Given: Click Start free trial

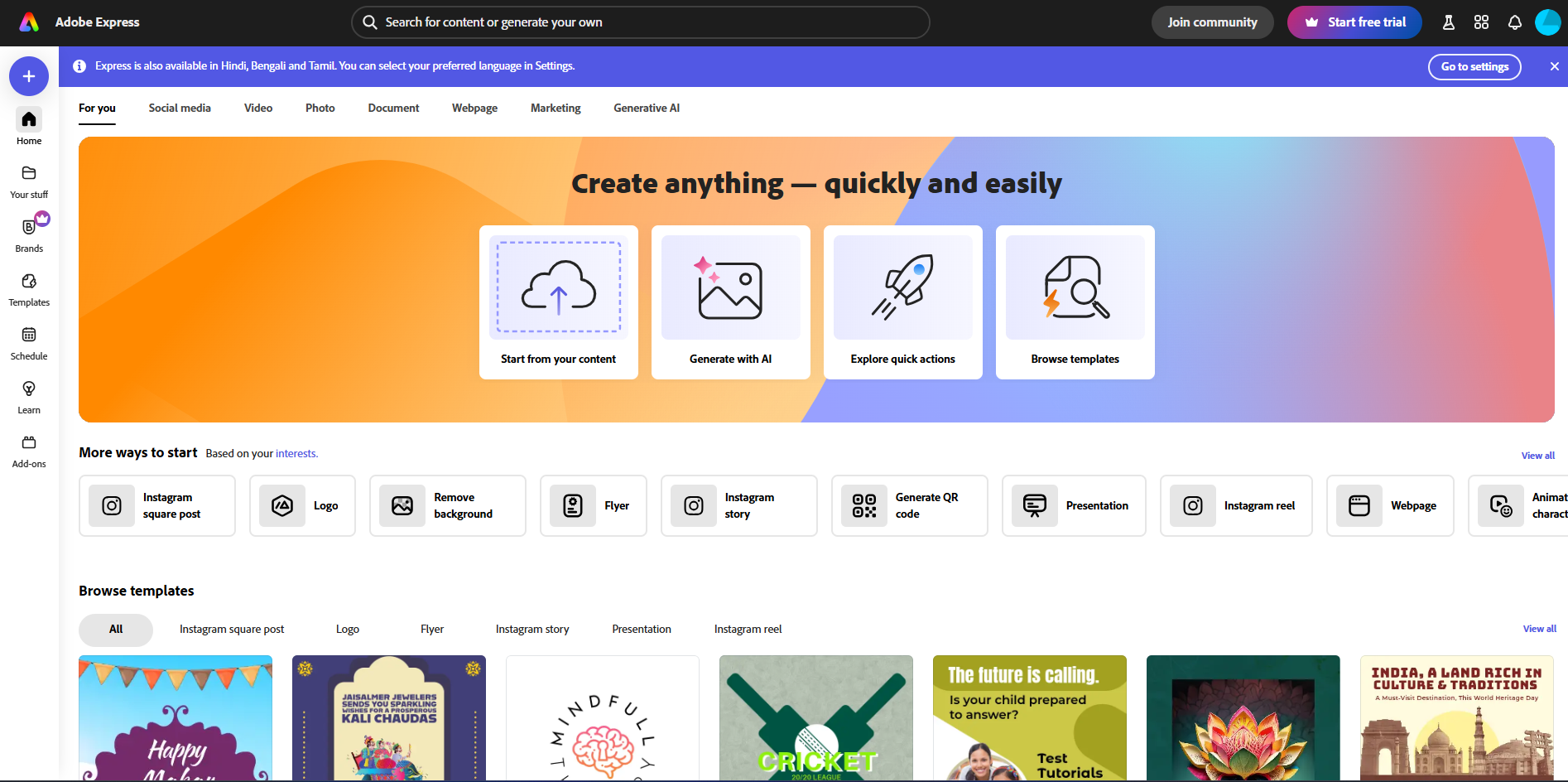Looking at the screenshot, I should (x=1354, y=22).
